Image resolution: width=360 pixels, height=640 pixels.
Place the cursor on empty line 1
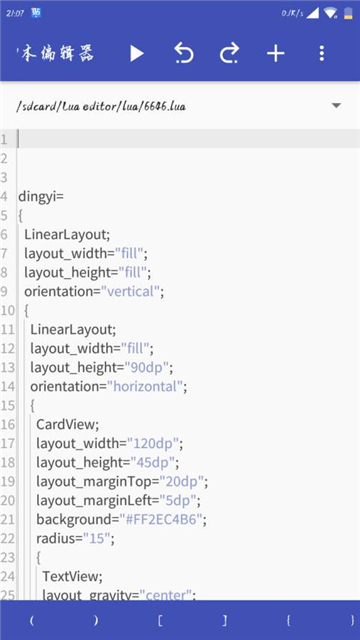(x=188, y=139)
